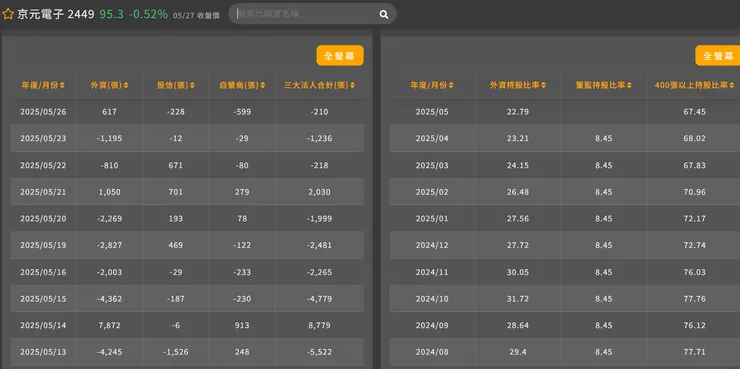This screenshot has height=369, width=740.
Task: Select the 京元電子 2449 stock title
Action: coord(56,14)
